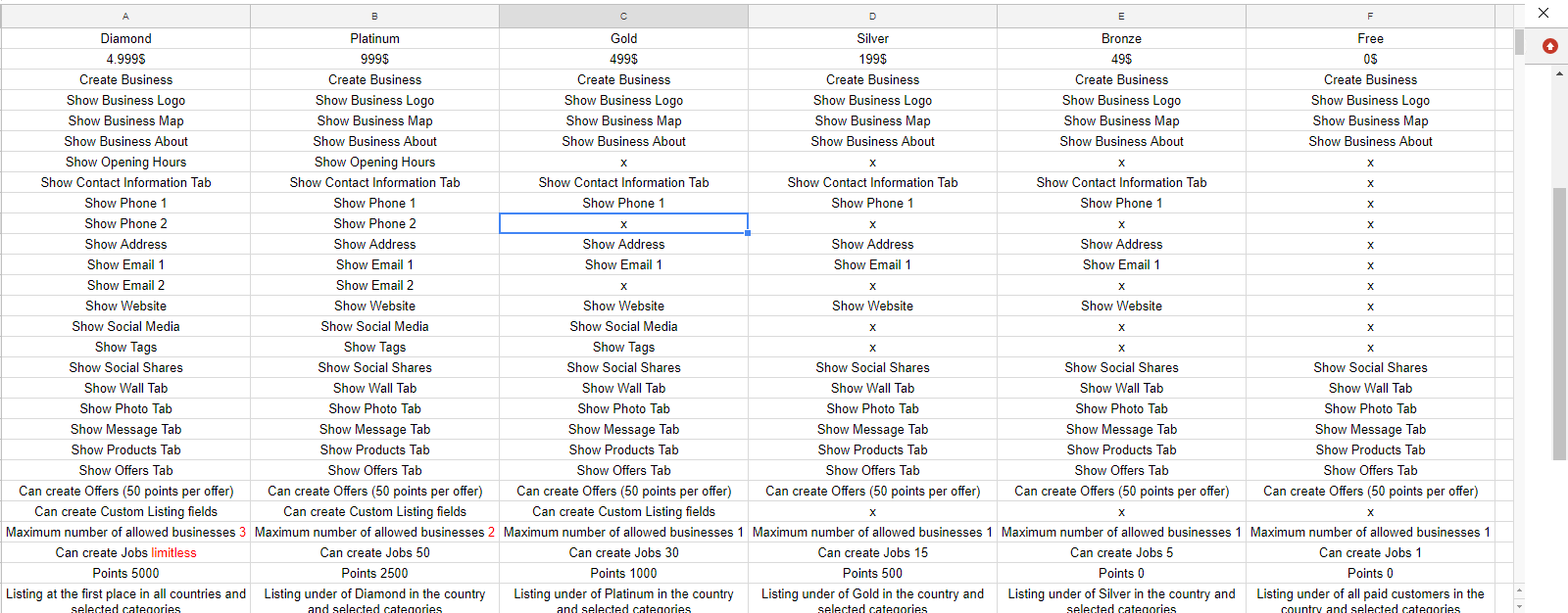Select Silver column's Points 500 cell
1568x613 pixels.
point(872,573)
